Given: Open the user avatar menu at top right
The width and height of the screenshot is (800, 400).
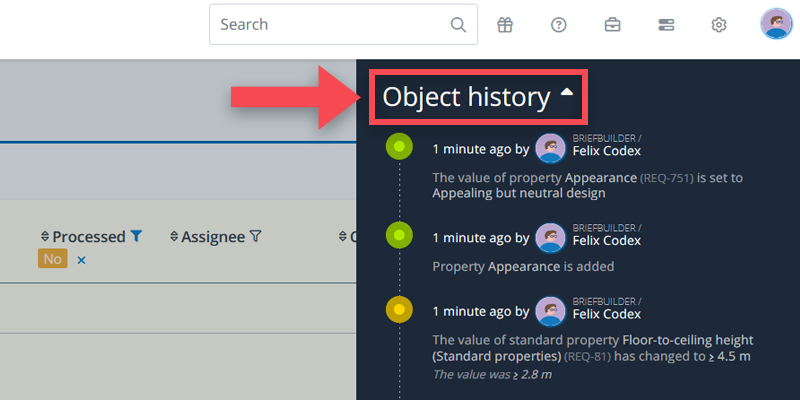Looking at the screenshot, I should [x=776, y=25].
